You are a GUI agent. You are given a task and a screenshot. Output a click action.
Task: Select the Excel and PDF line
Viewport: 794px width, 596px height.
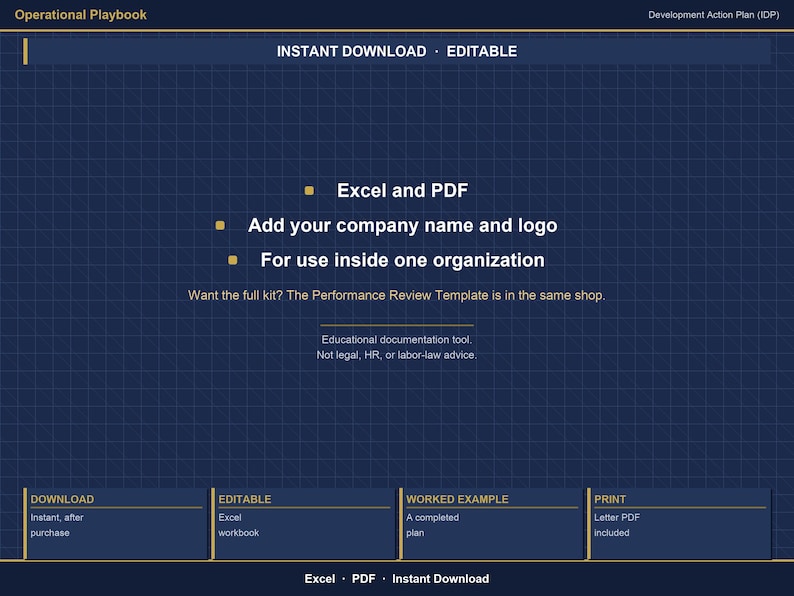tap(403, 190)
